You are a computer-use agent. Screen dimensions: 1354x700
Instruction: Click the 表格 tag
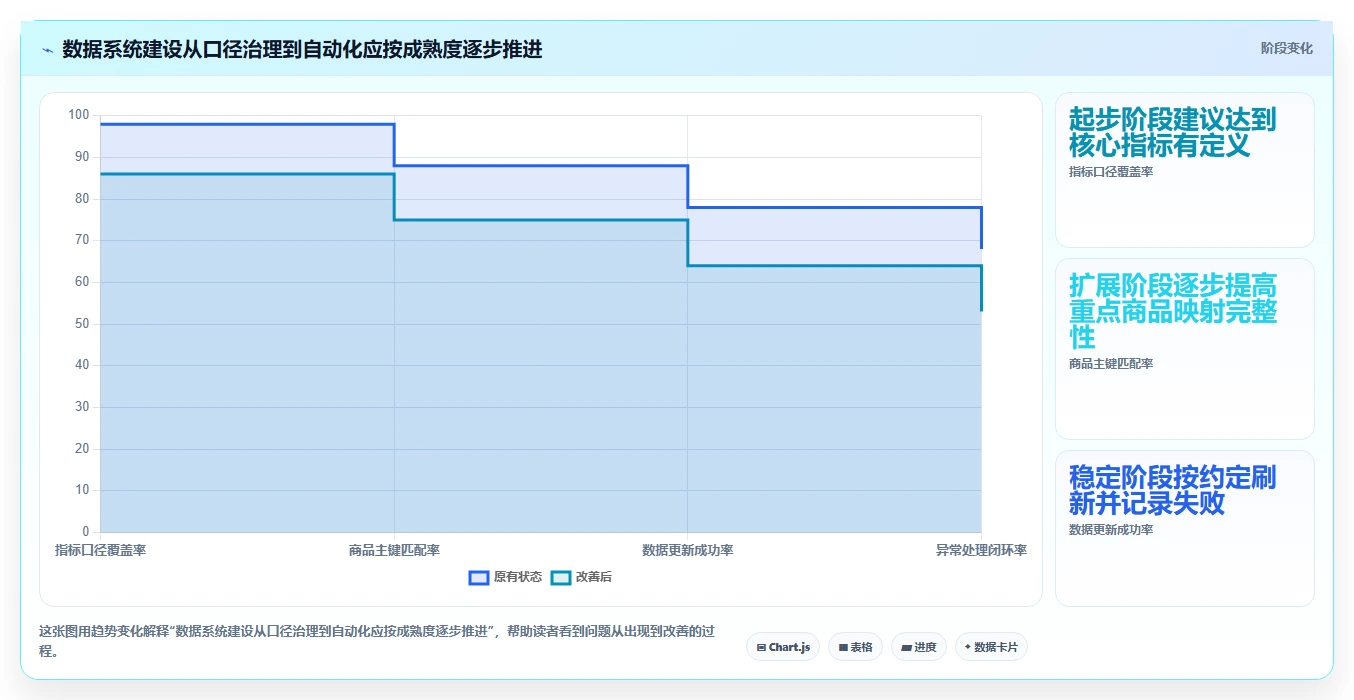[x=855, y=647]
